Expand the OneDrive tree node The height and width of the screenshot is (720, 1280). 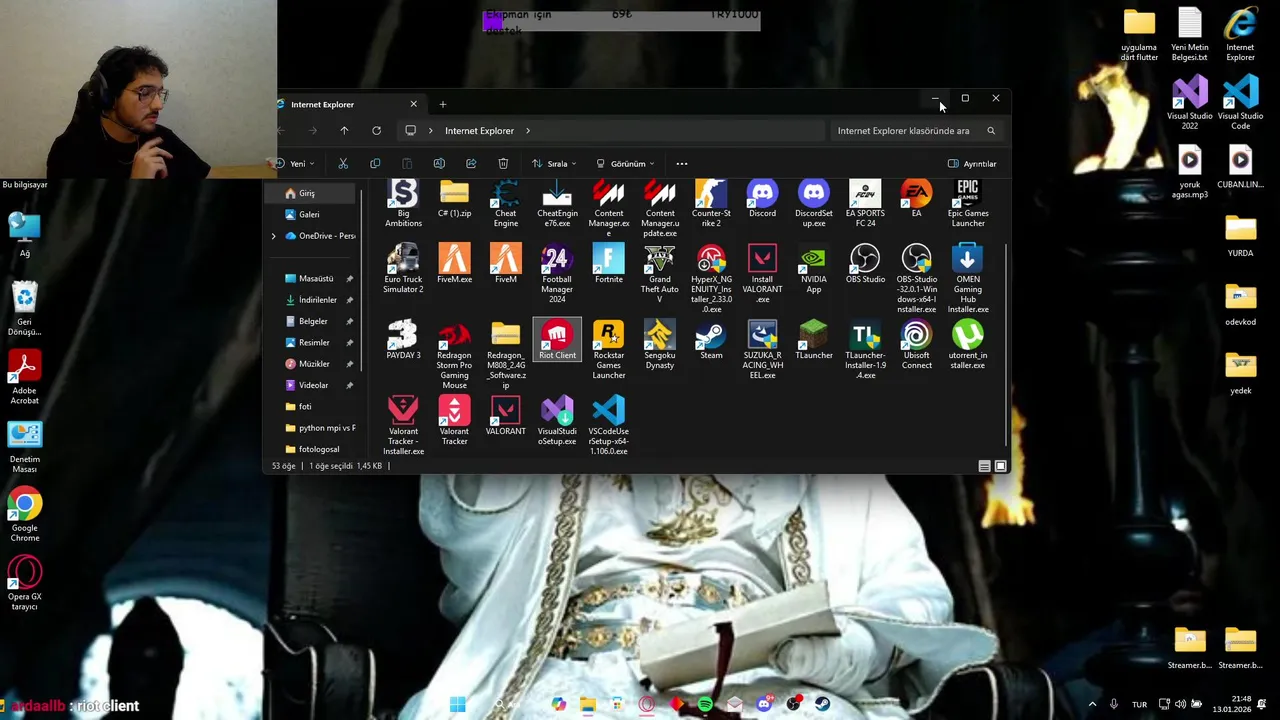click(274, 236)
